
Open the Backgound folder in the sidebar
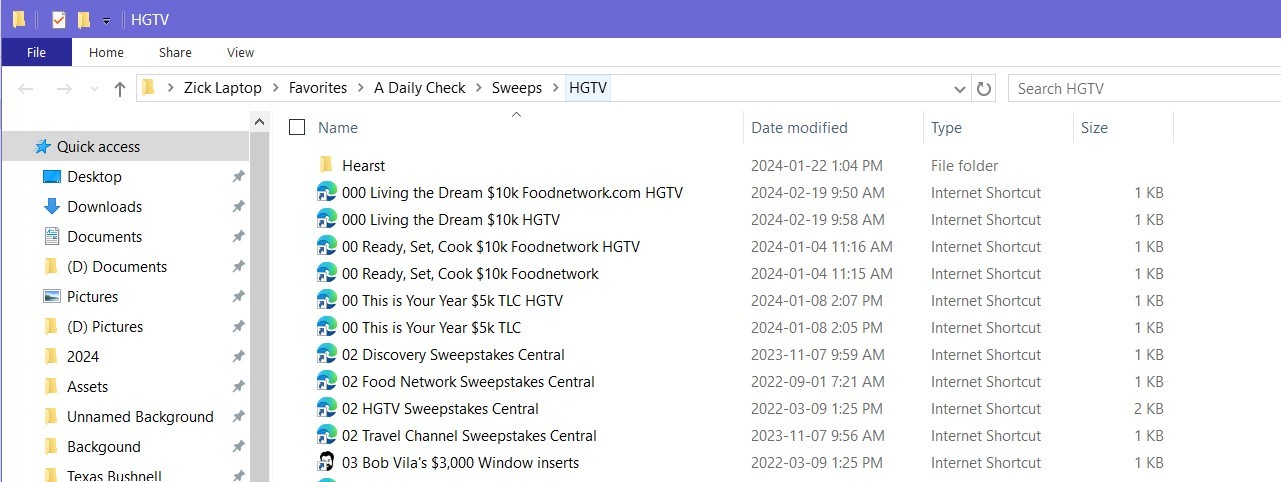[x=104, y=446]
